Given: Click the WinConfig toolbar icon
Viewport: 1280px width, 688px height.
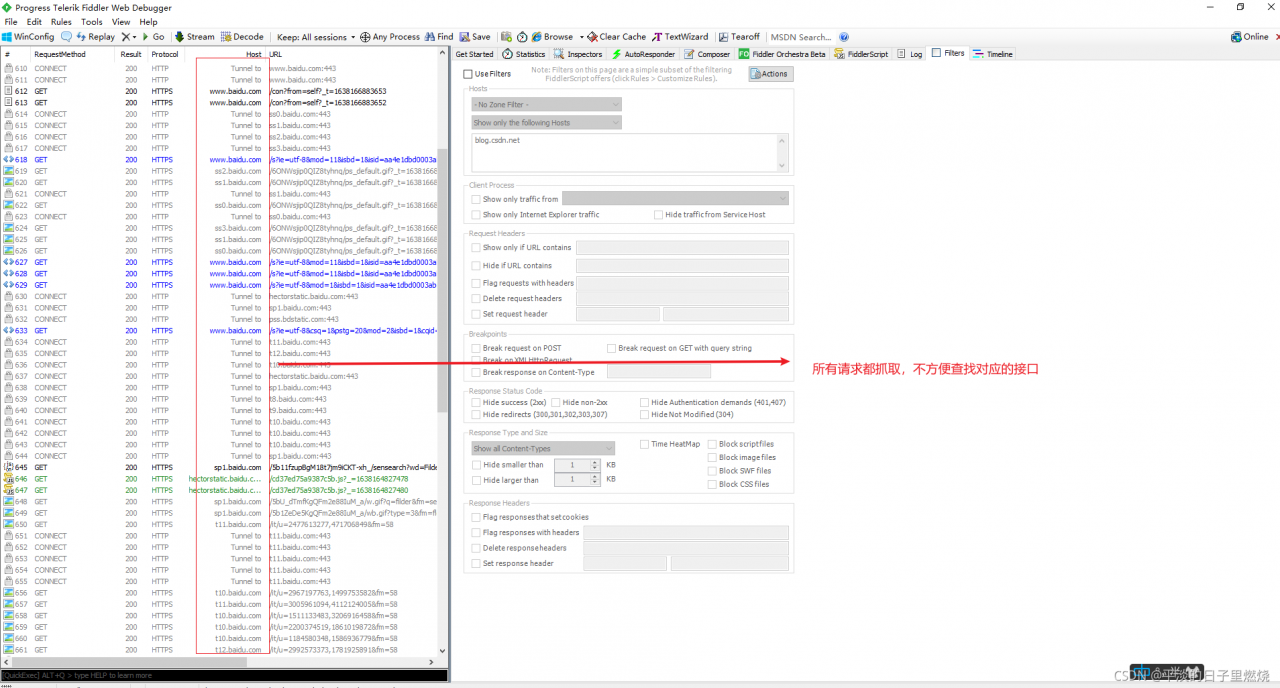Looking at the screenshot, I should point(9,37).
